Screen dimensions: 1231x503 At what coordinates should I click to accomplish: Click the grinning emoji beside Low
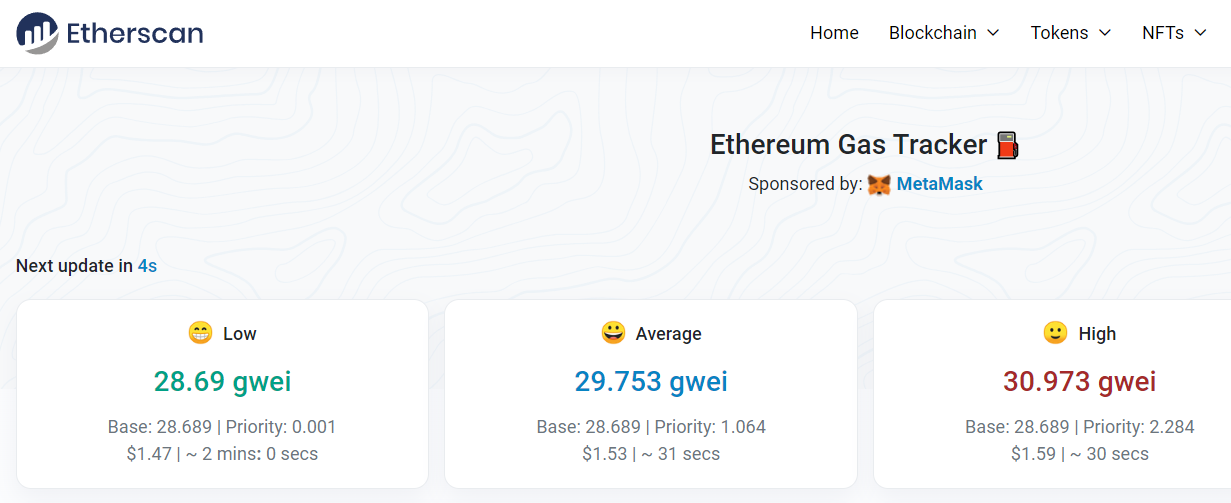tap(200, 333)
